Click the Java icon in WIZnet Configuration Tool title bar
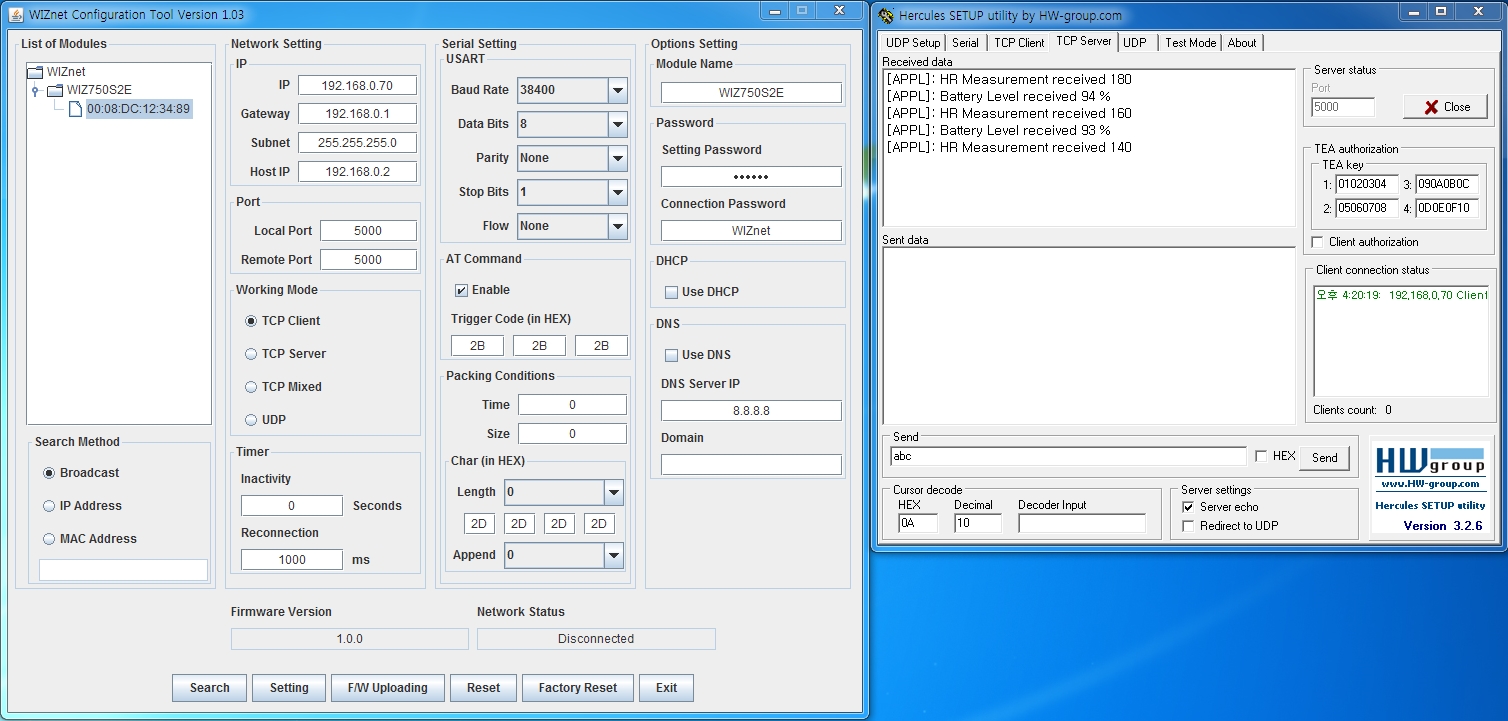1508x721 pixels. pyautogui.click(x=17, y=14)
